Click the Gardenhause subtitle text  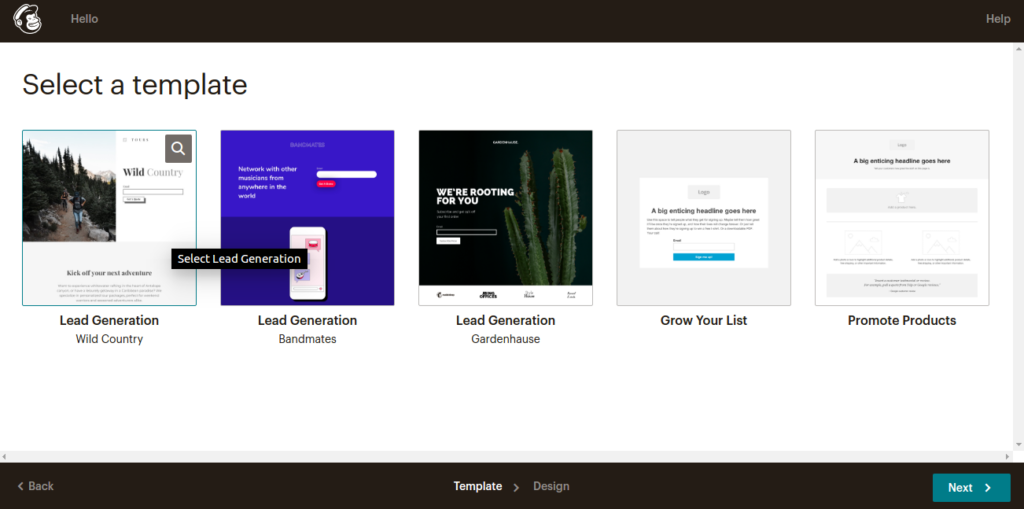pyautogui.click(x=505, y=339)
